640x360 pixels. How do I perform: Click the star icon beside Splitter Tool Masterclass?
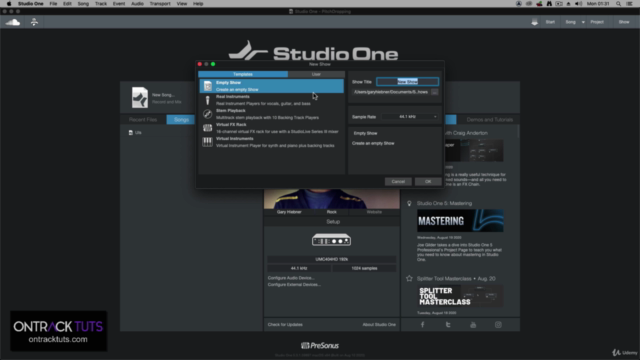pyautogui.click(x=409, y=278)
